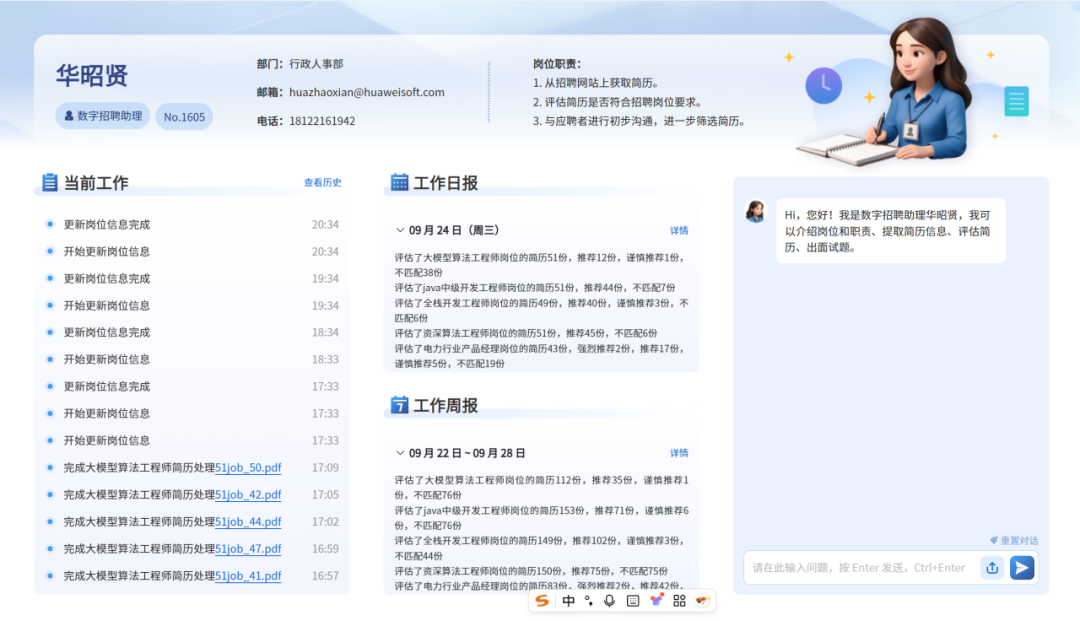Viewport: 1080px width, 621px height.
Task: Click the 数字招聘助理 role badge
Action: tap(103, 116)
